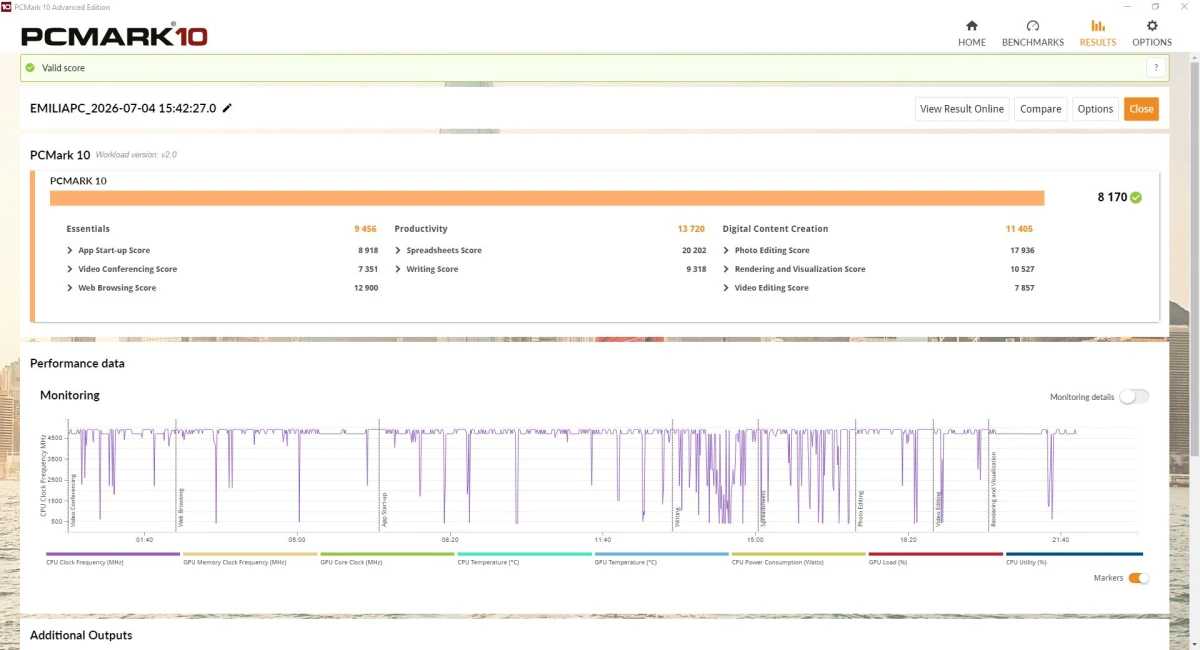Click the orange Close button
Screen dimensions: 1200x650
1141,109
